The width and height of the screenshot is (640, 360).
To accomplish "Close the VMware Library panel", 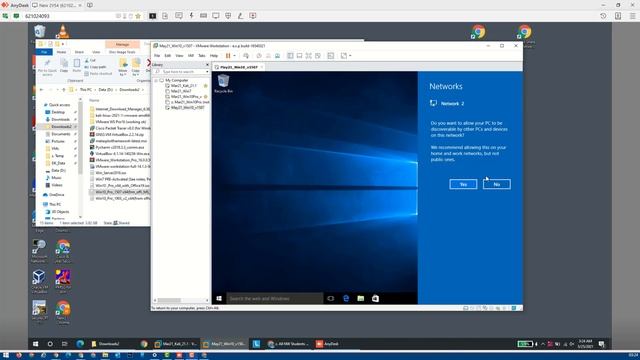I will click(207, 65).
